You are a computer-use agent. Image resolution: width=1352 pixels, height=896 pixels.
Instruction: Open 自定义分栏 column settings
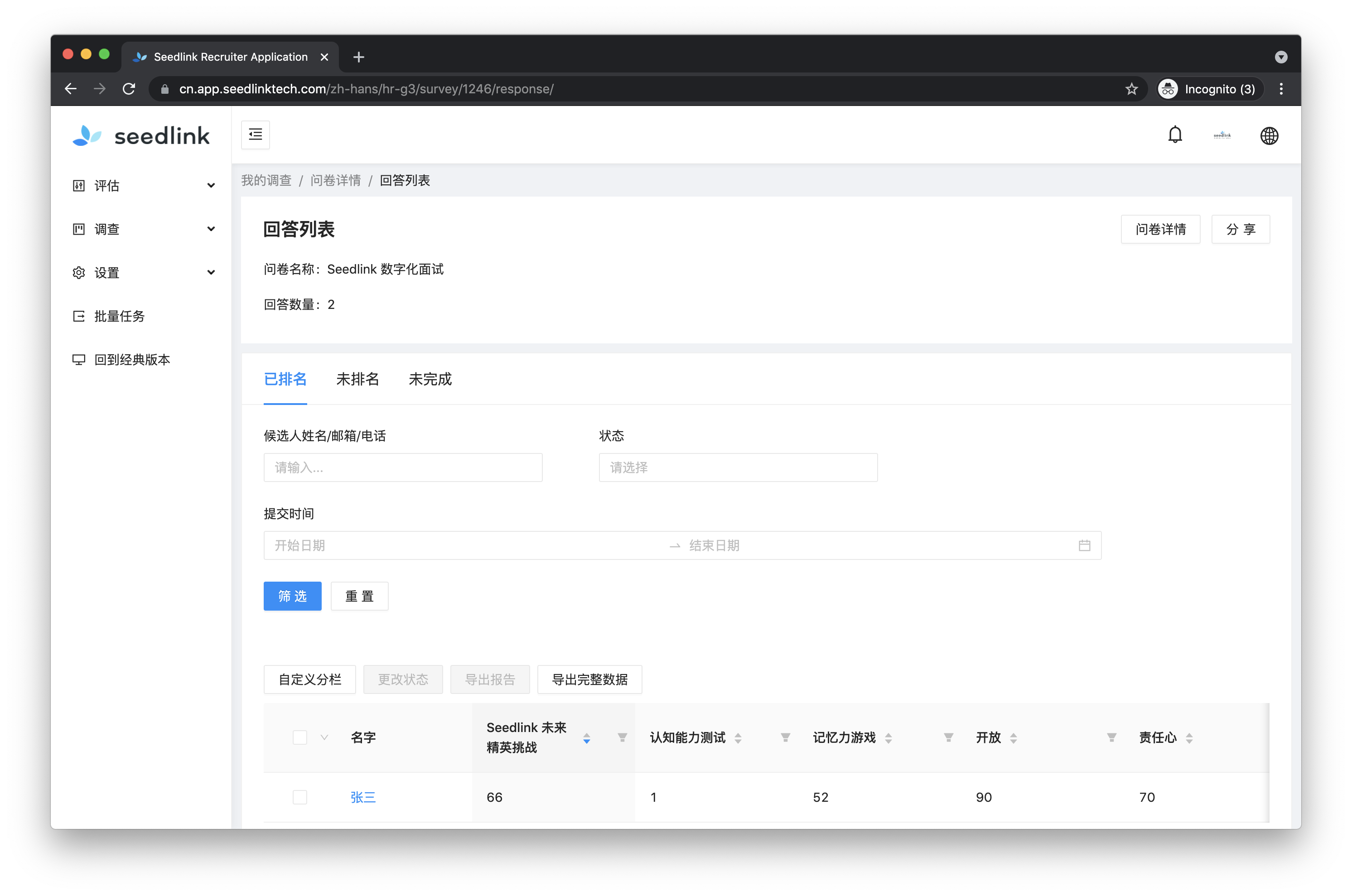(309, 679)
